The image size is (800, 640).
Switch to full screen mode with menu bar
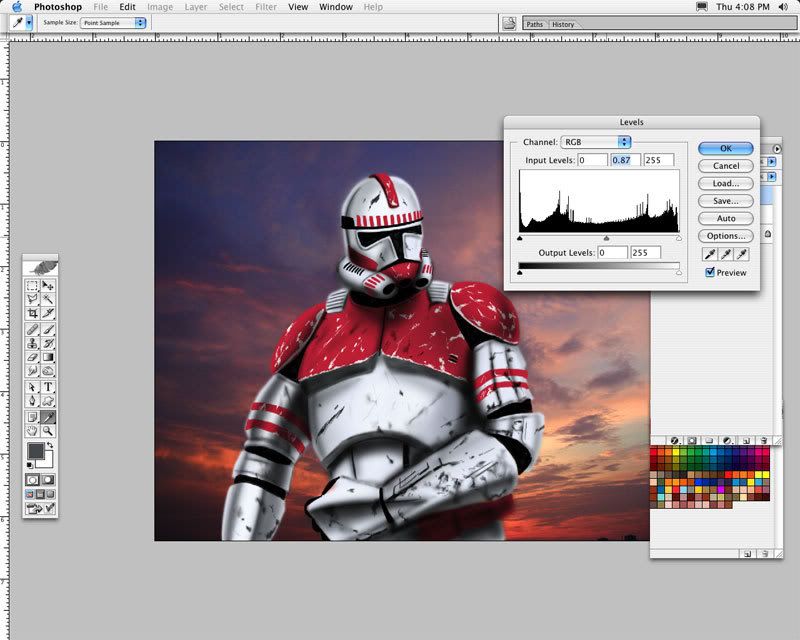pyautogui.click(x=40, y=494)
